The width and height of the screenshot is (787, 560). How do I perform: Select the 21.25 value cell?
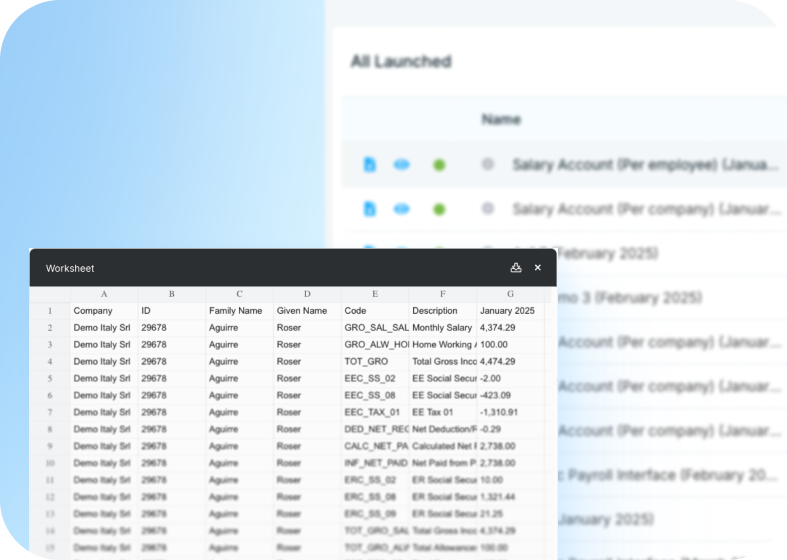pyautogui.click(x=510, y=514)
